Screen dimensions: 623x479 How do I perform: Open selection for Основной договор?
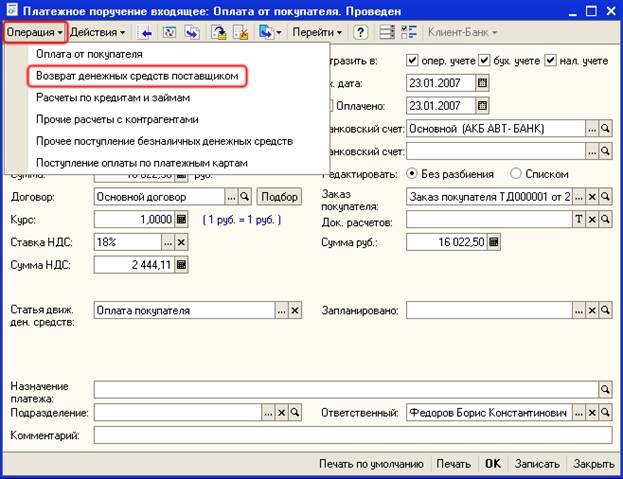click(231, 197)
